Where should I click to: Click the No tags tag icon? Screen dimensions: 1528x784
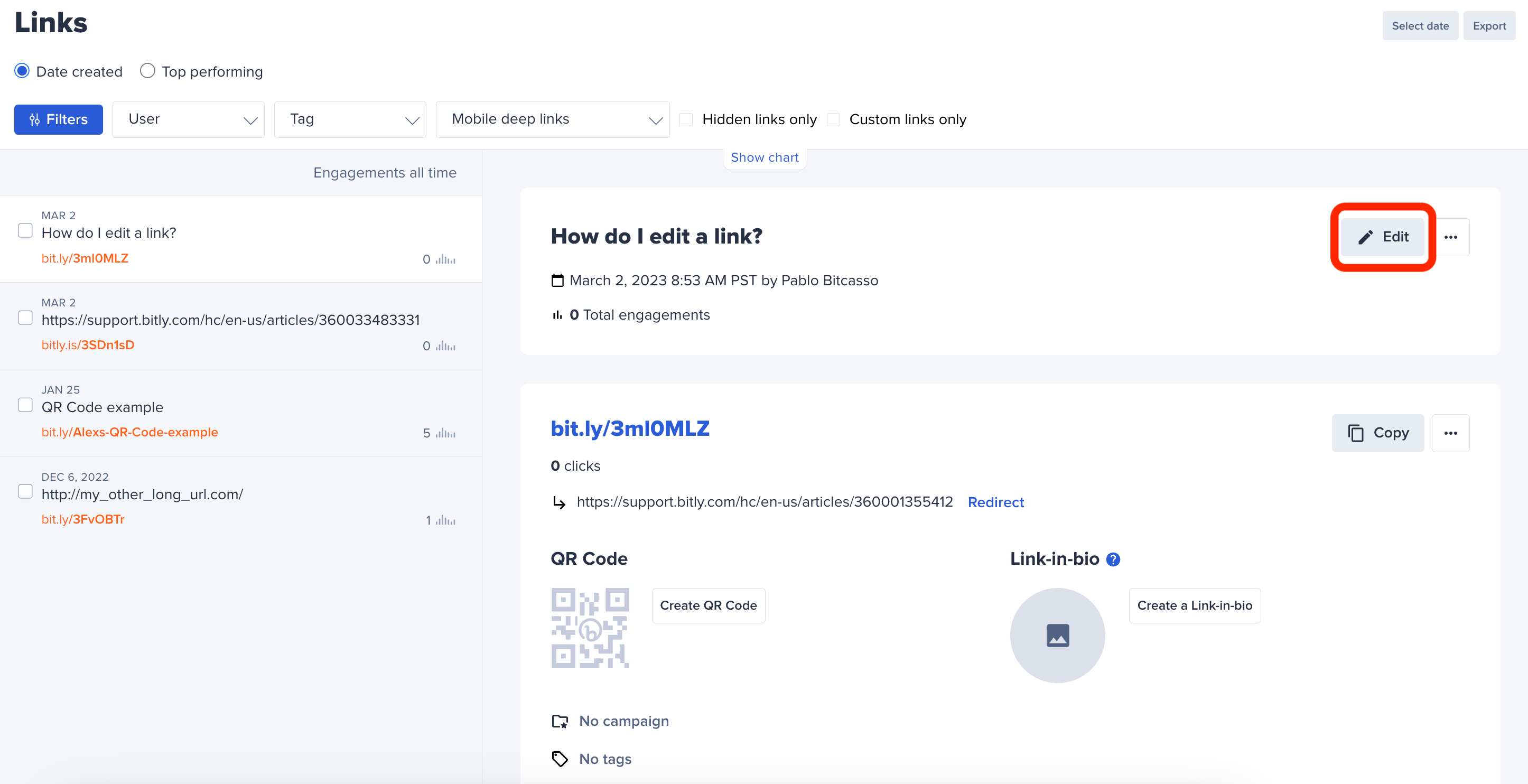point(559,759)
